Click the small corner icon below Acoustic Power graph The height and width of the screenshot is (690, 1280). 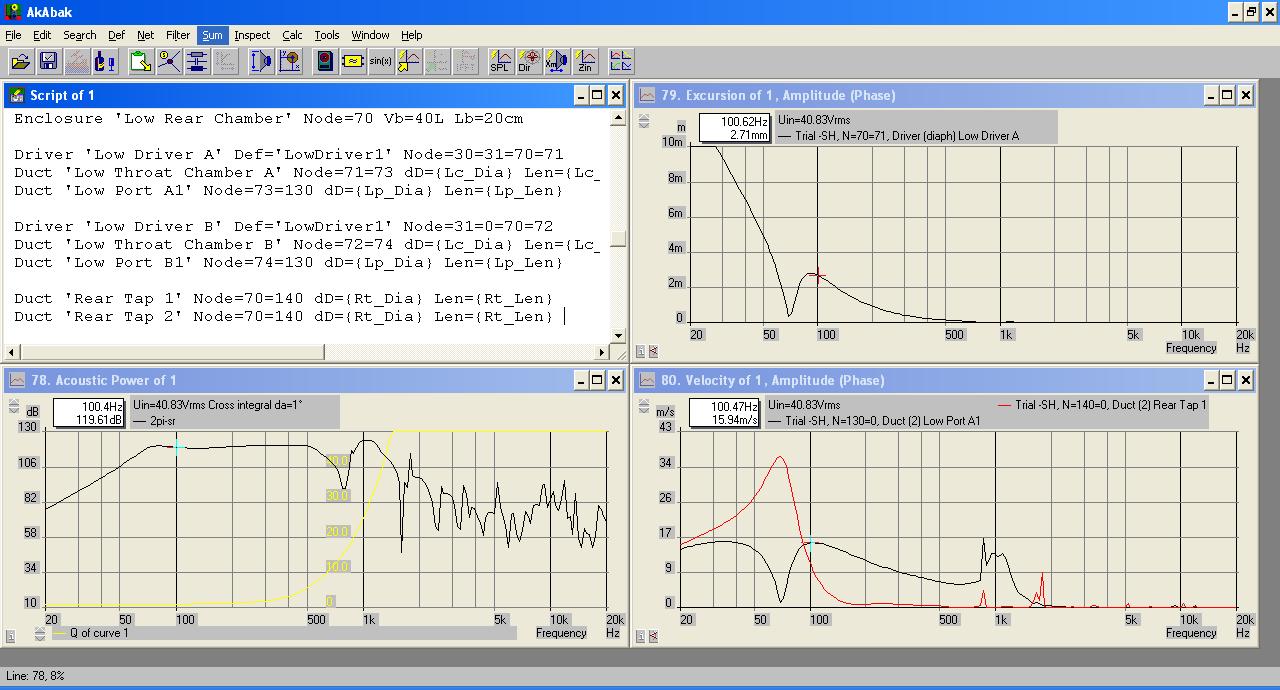tap(10, 635)
